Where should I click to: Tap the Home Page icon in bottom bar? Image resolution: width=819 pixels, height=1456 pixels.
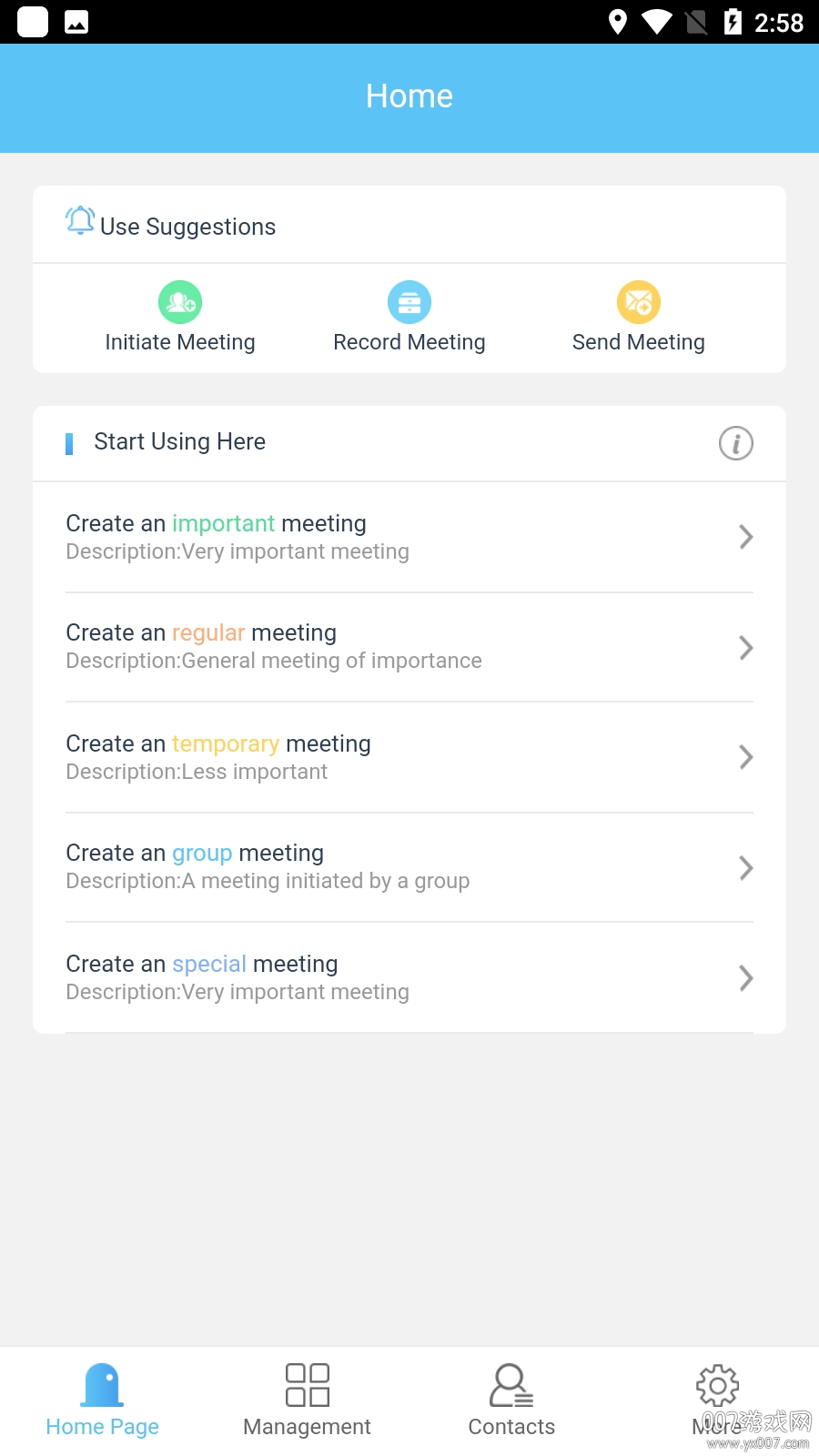point(103,1385)
